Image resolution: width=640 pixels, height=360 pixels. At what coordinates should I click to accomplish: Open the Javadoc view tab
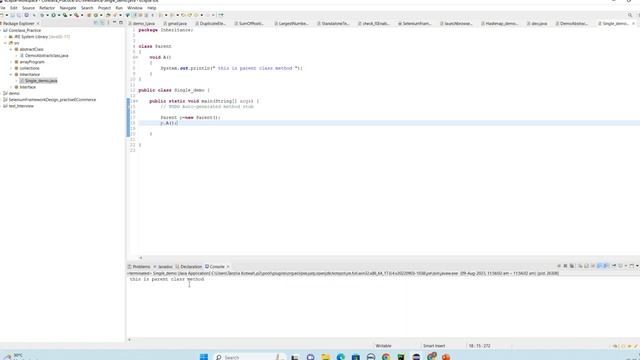tap(163, 267)
